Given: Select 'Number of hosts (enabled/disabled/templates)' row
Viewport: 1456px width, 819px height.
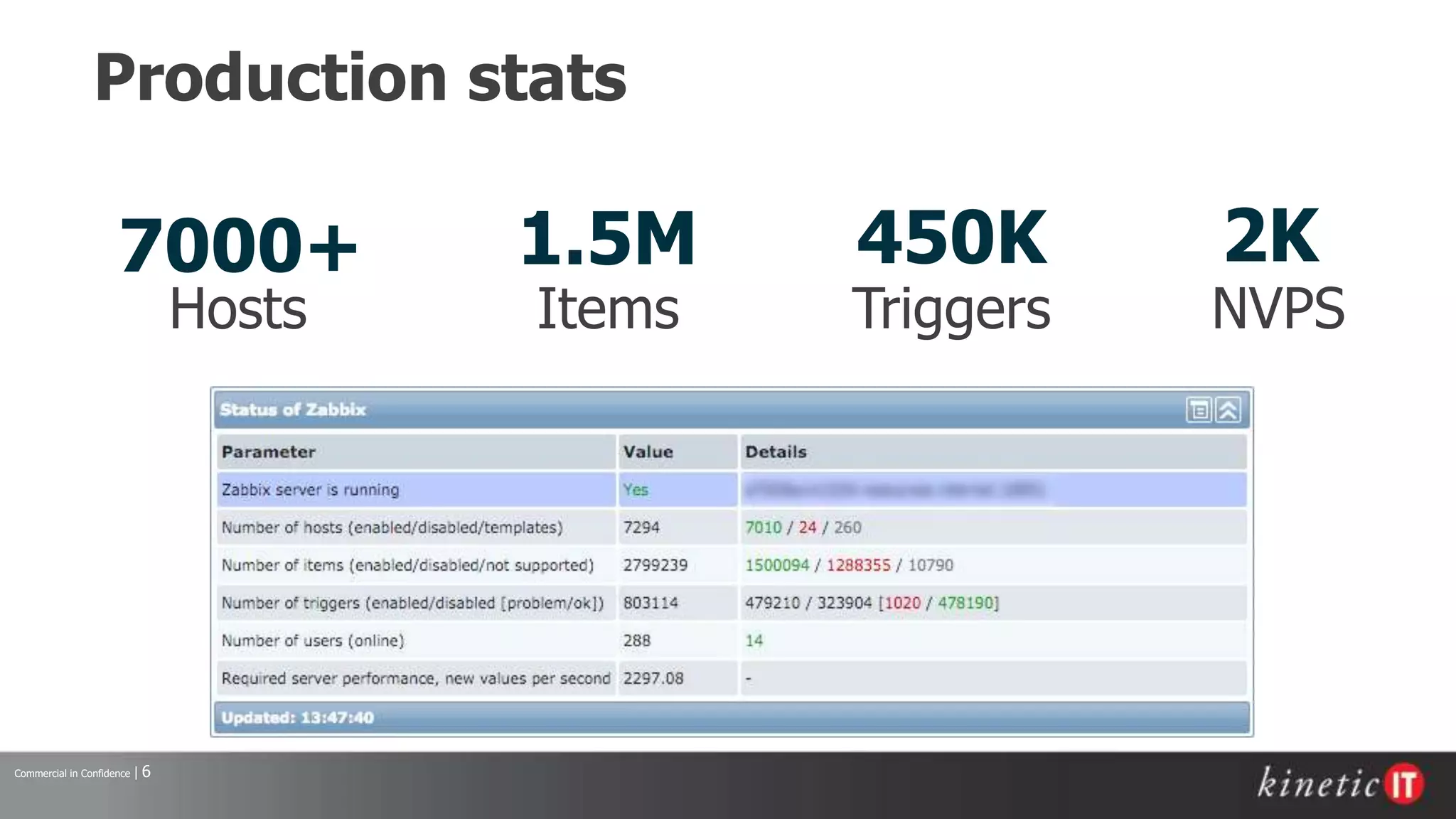Looking at the screenshot, I should tap(732, 528).
